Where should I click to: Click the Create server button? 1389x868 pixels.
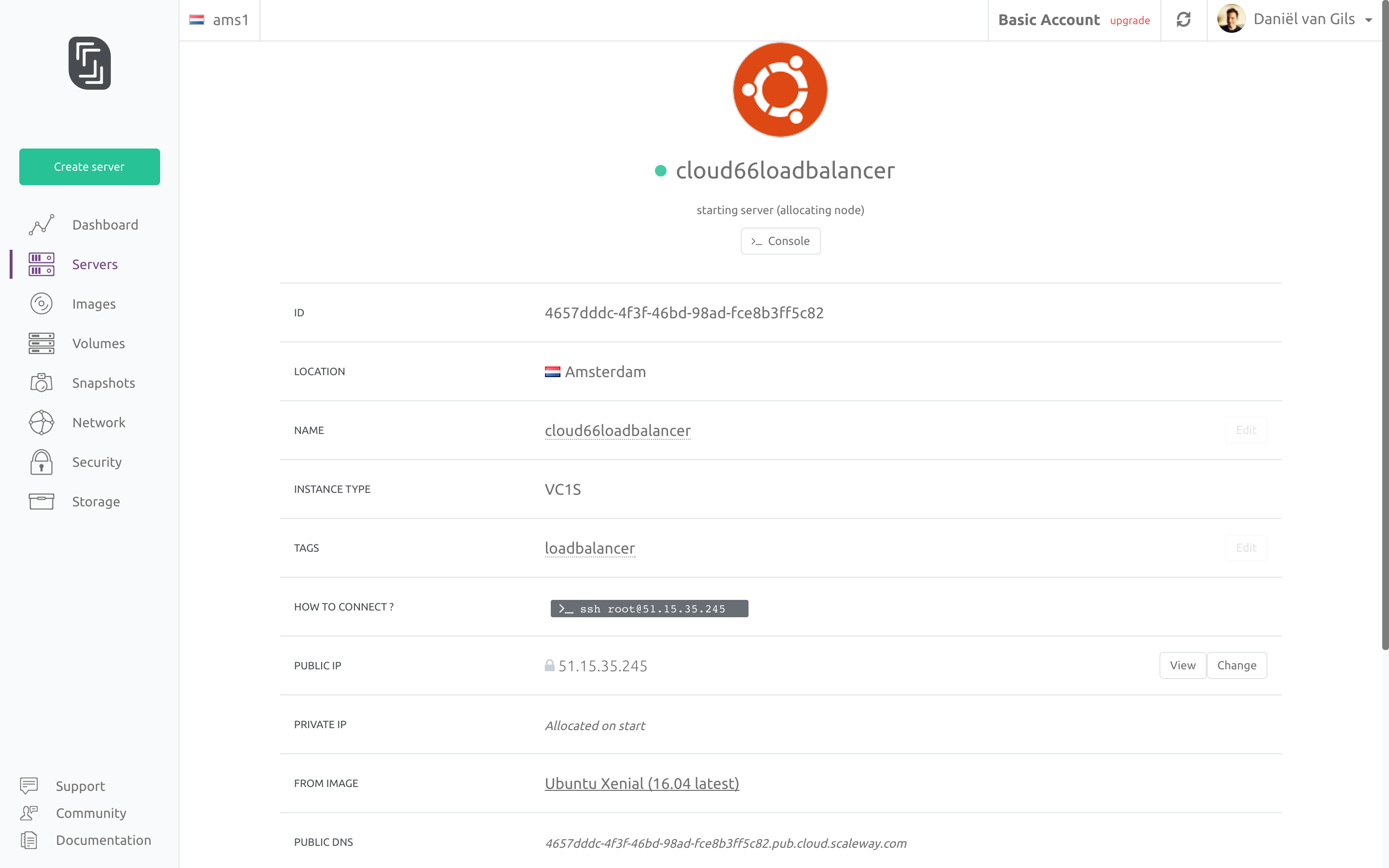pos(89,166)
